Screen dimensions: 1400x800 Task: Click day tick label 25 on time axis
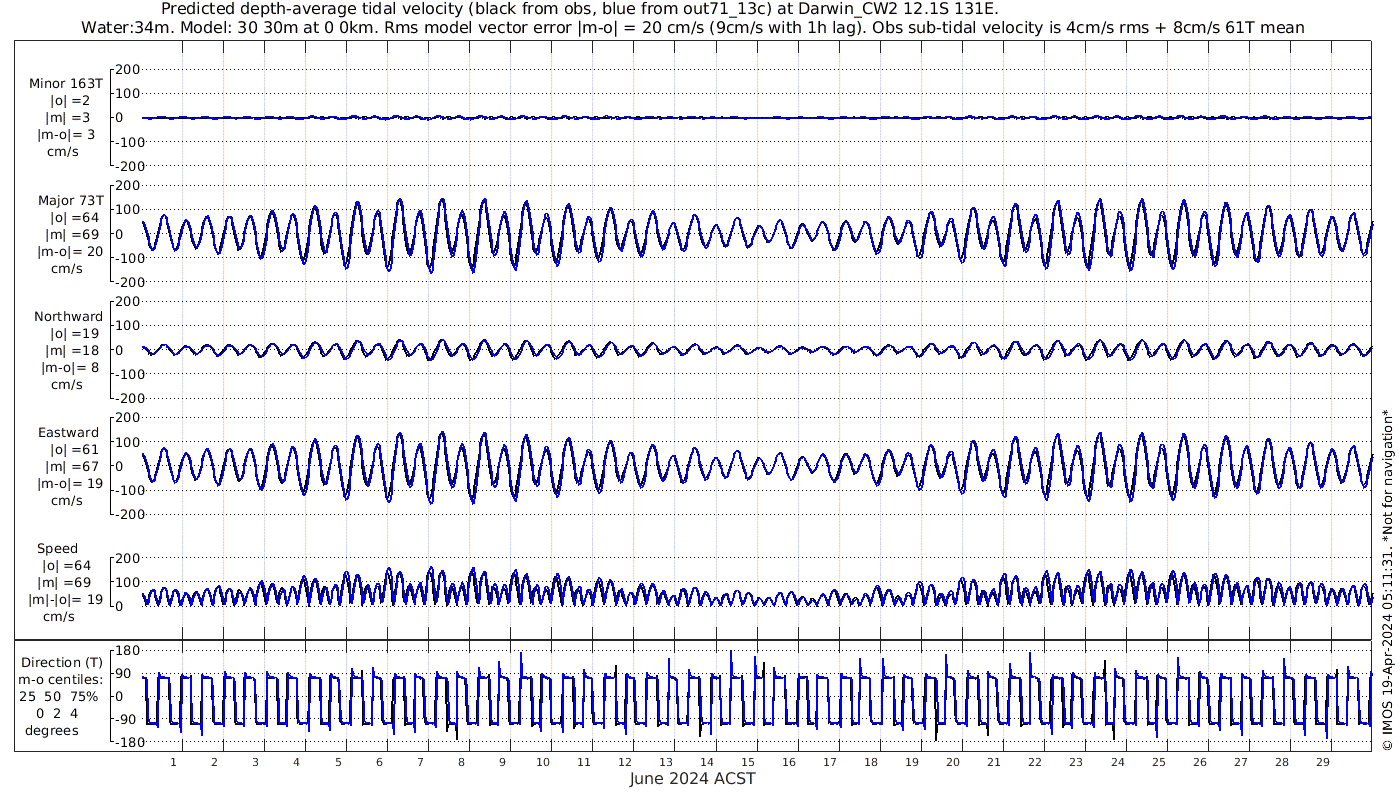1158,762
